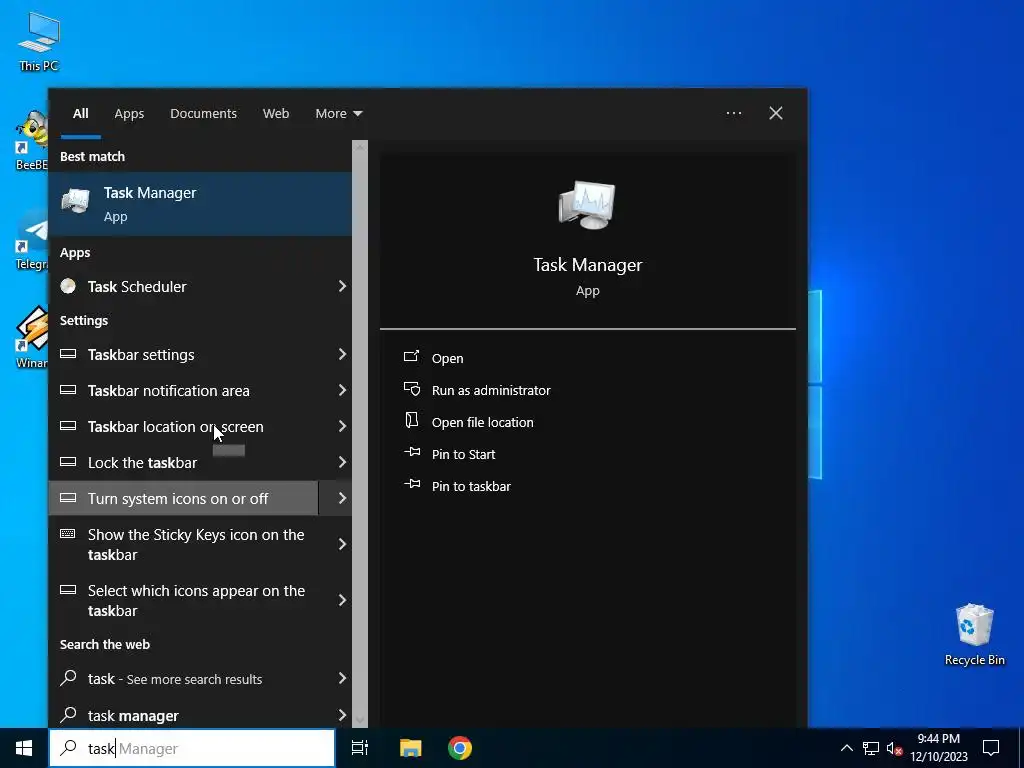Viewport: 1024px width, 768px height.
Task: Open the search options ellipsis menu
Action: tap(733, 114)
